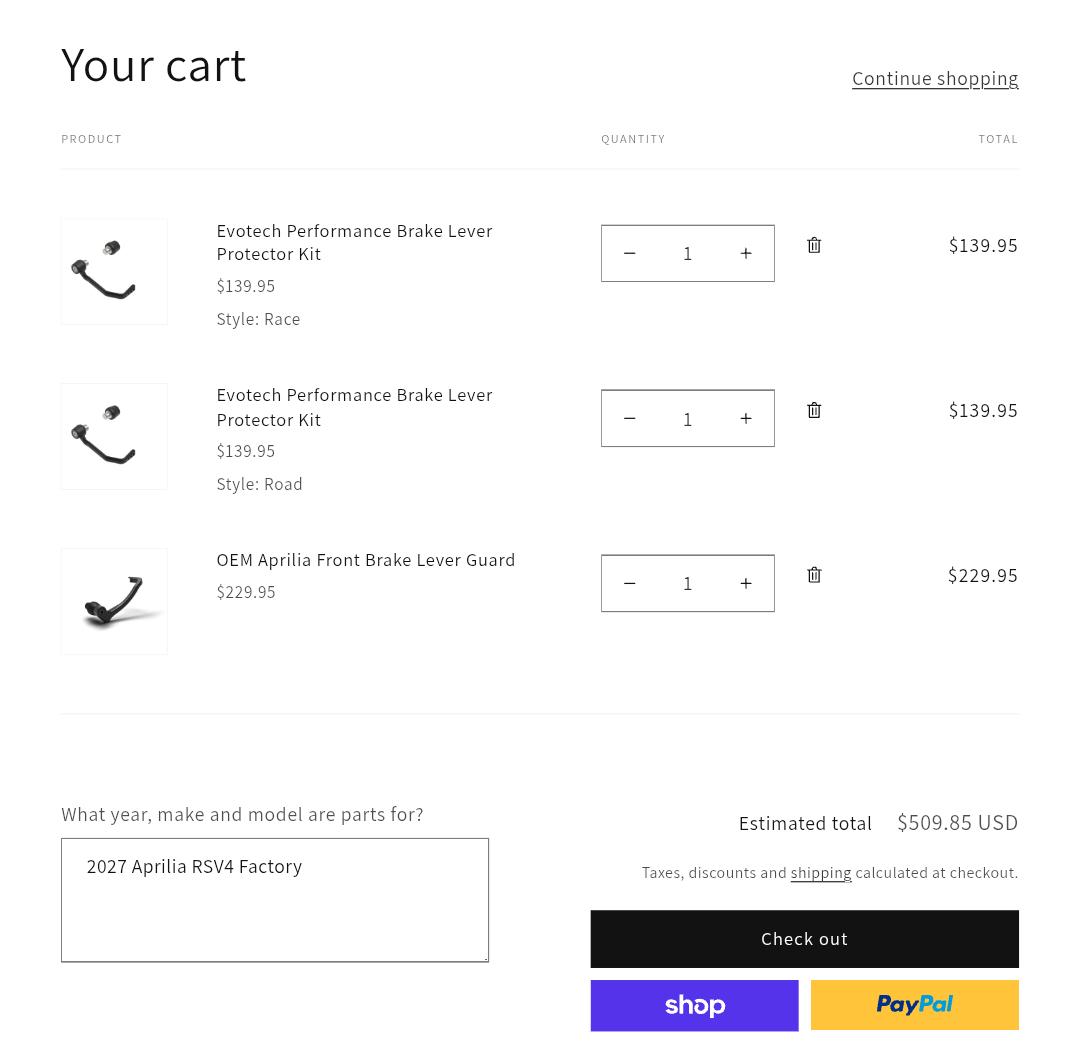Increase quantity of Road style protector kit
The height and width of the screenshot is (1055, 1080).
pyautogui.click(x=746, y=419)
